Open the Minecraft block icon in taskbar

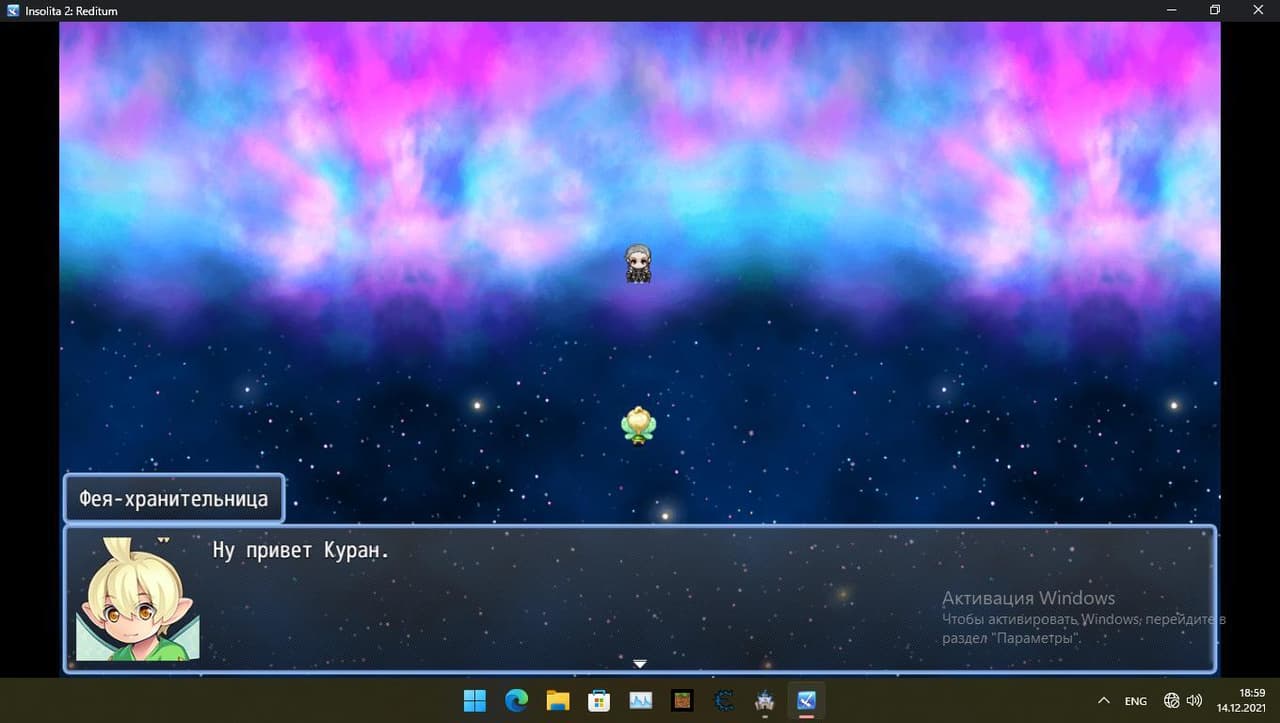click(681, 700)
